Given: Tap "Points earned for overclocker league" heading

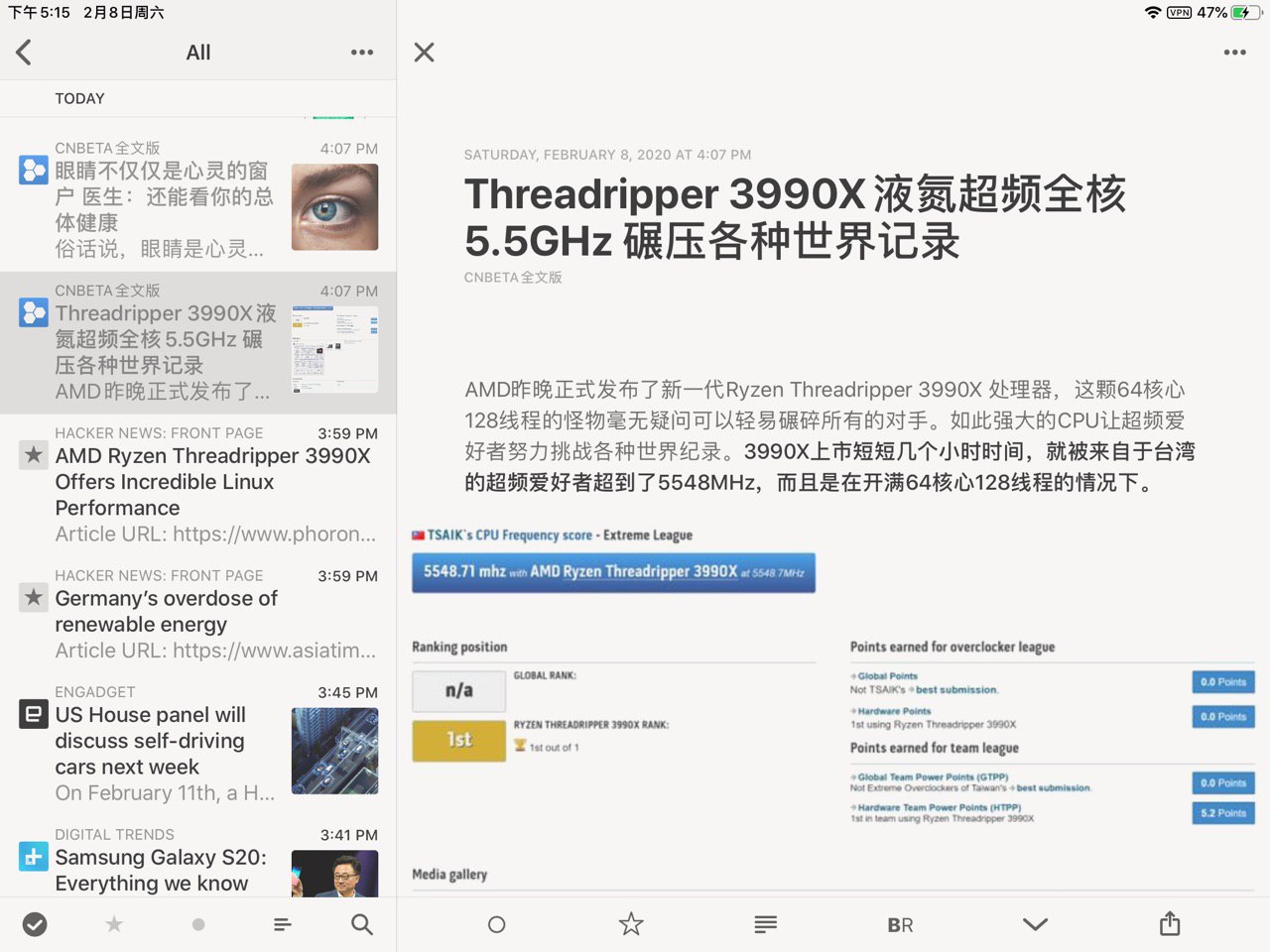Looking at the screenshot, I should 952,648.
